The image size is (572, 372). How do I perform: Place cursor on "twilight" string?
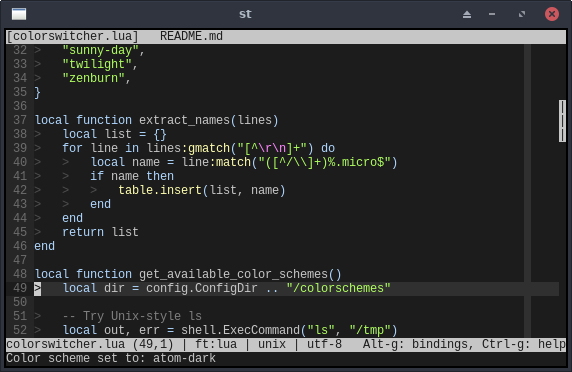[x=97, y=64]
